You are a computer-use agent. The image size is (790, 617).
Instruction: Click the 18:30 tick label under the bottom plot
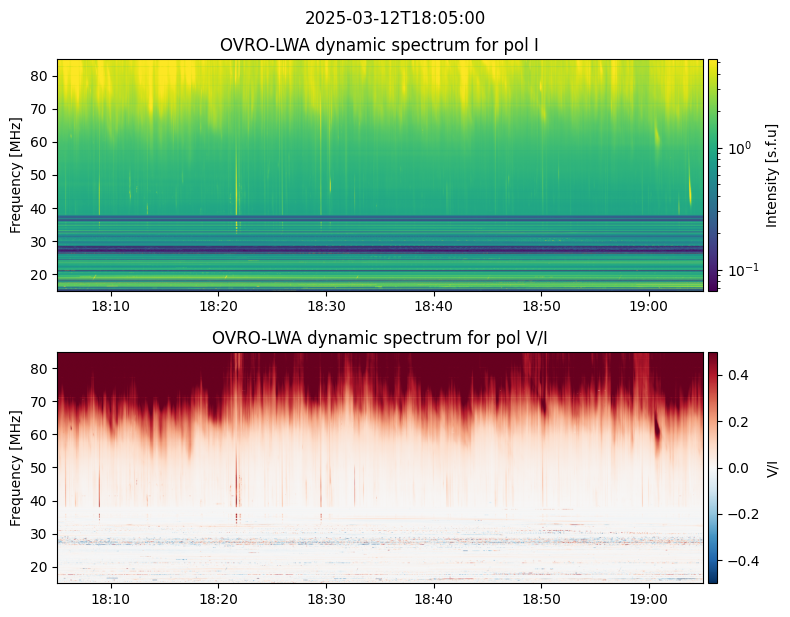coord(326,599)
